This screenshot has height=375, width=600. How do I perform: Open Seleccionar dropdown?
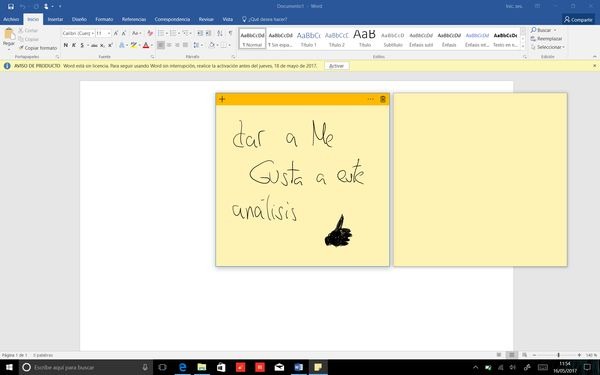(548, 47)
